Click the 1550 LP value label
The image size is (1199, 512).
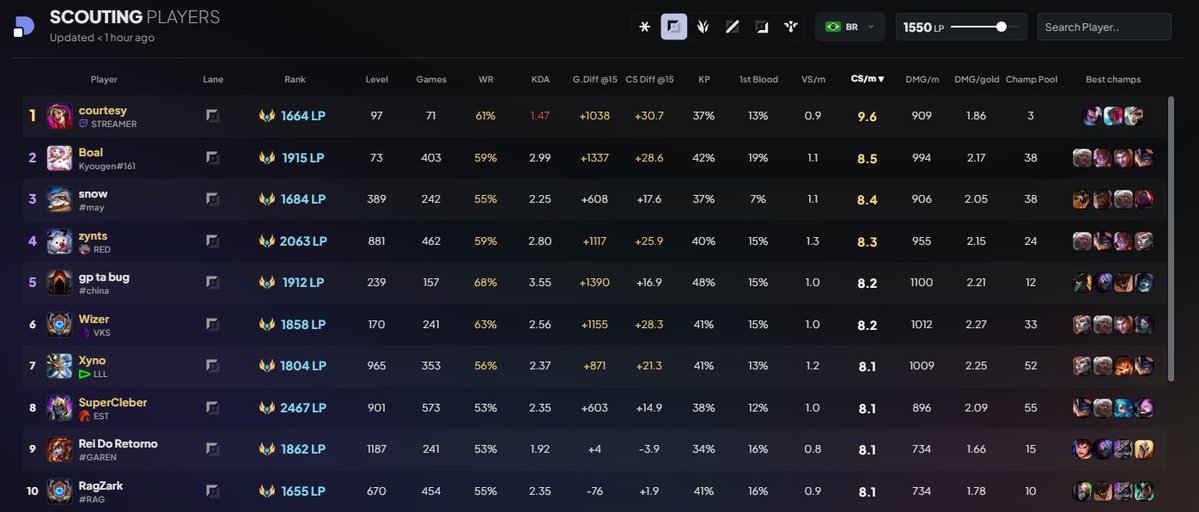click(x=923, y=28)
